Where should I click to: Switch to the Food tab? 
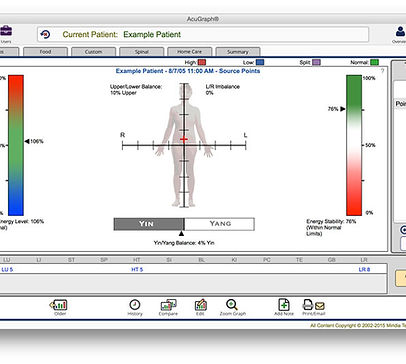45,52
